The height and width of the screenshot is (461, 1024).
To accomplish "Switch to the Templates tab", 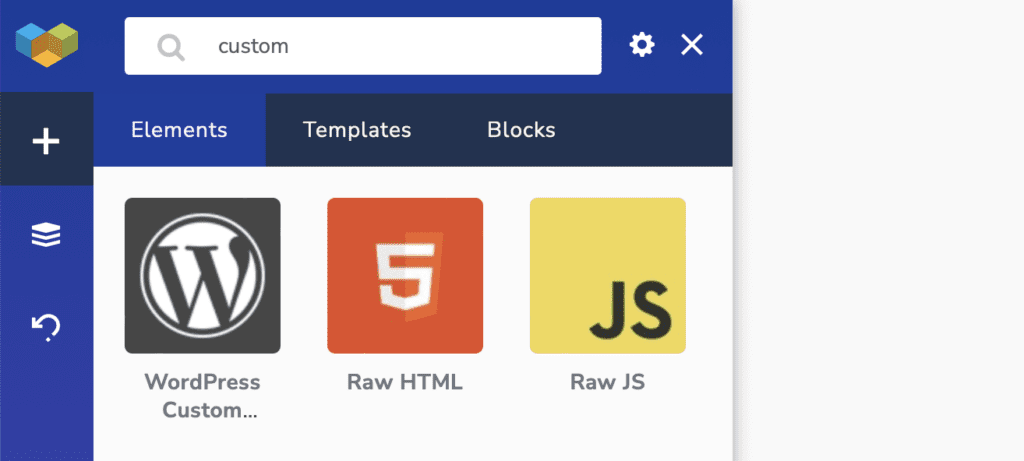I will [x=357, y=130].
